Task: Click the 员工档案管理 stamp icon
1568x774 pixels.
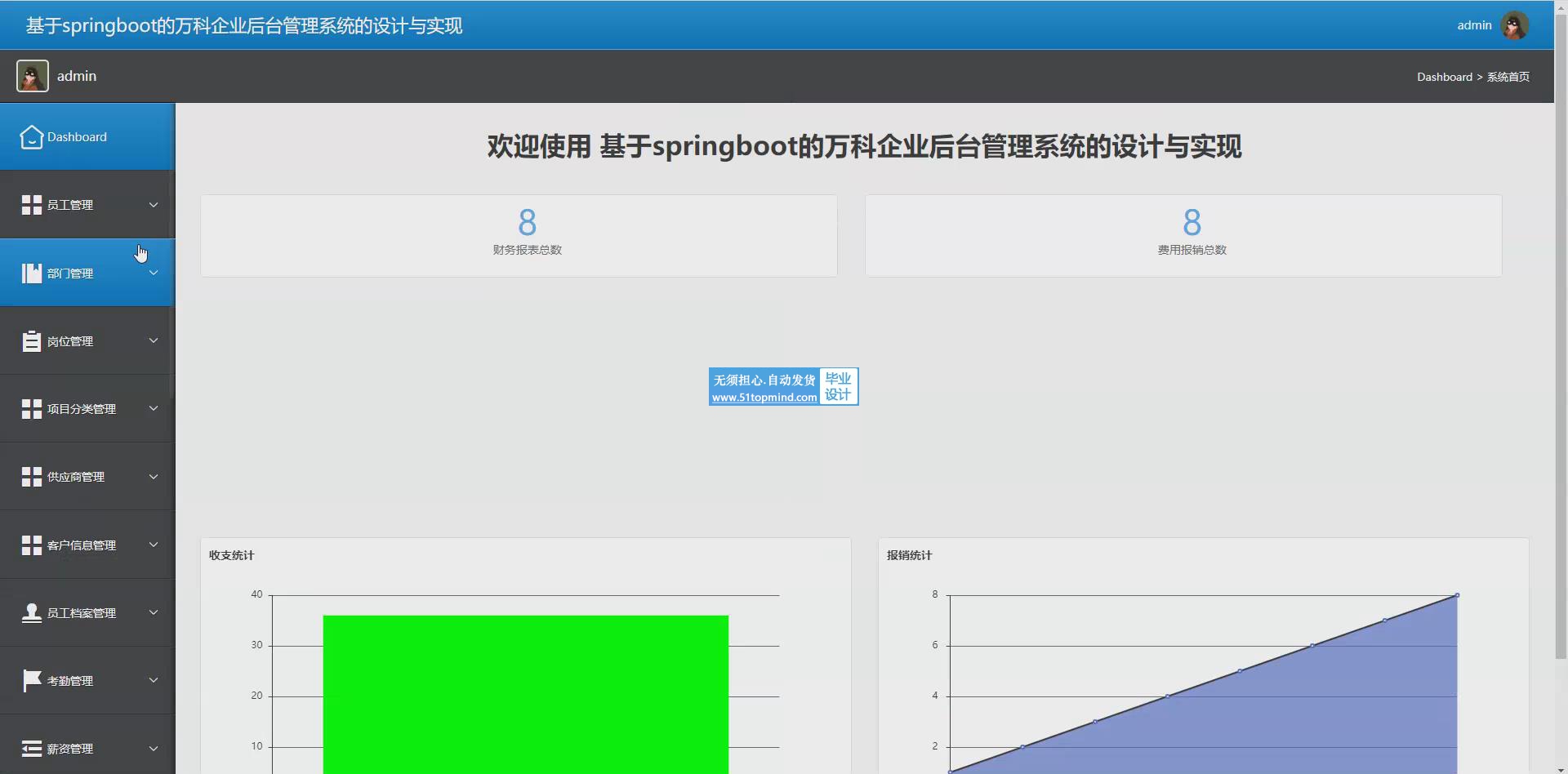Action: click(32, 613)
